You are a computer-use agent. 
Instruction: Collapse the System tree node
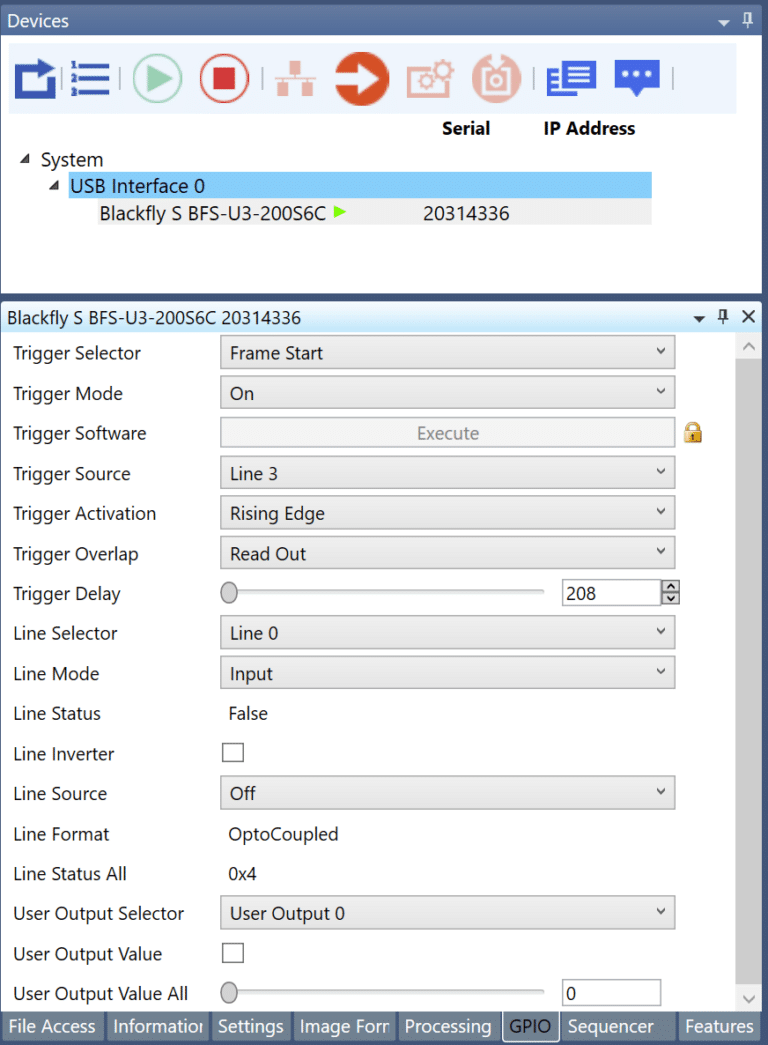[x=25, y=159]
